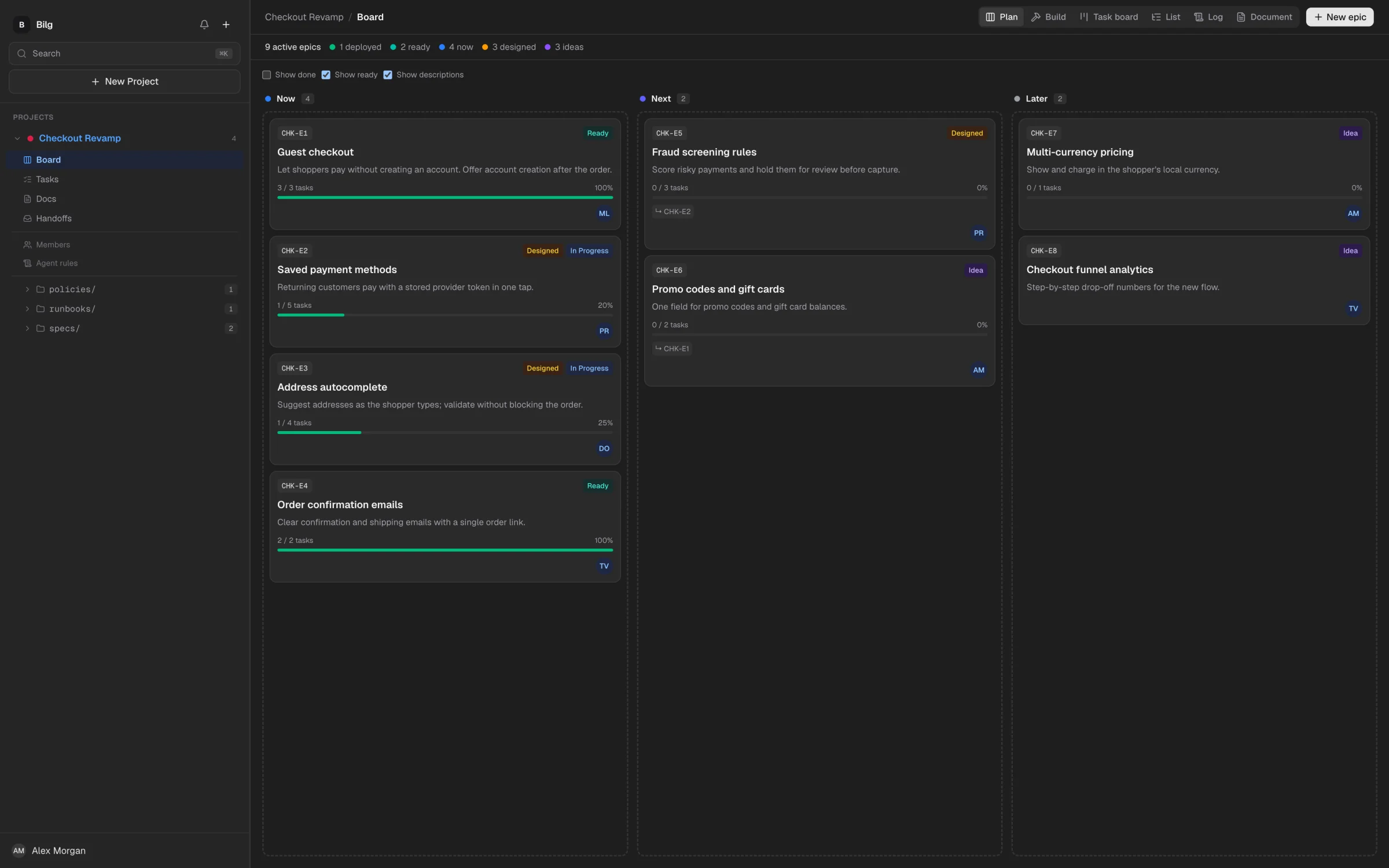The image size is (1389, 868).
Task: Expand the runbooks/ folder
Action: (x=27, y=309)
